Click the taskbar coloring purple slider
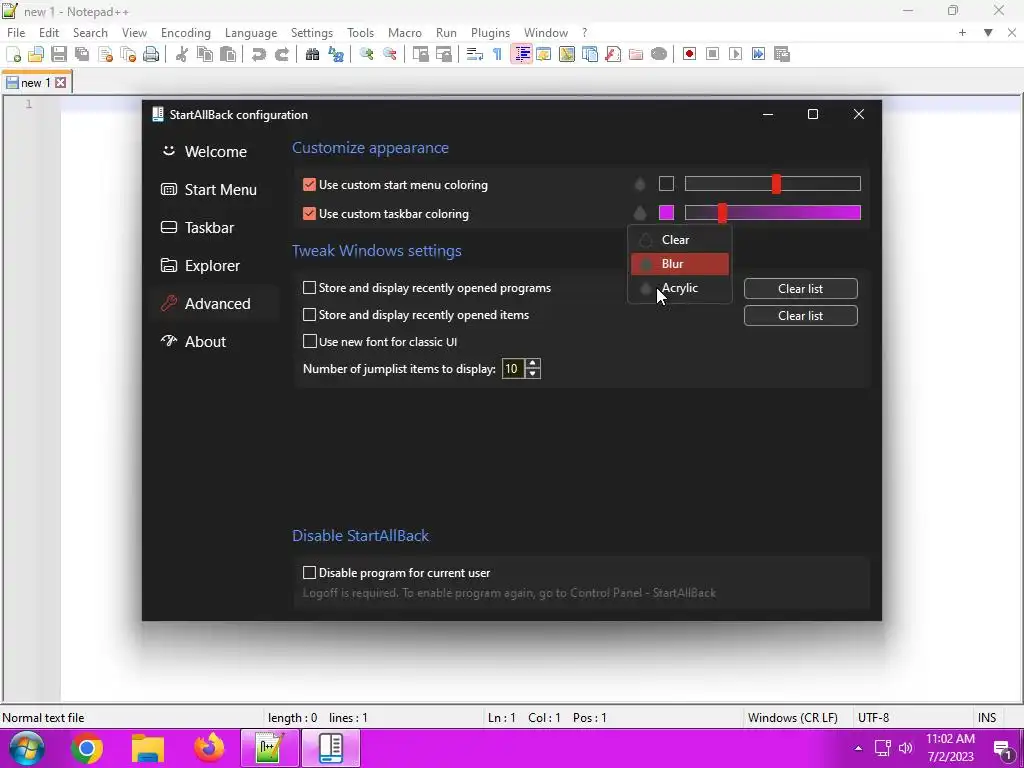This screenshot has width=1024, height=768. [x=773, y=212]
